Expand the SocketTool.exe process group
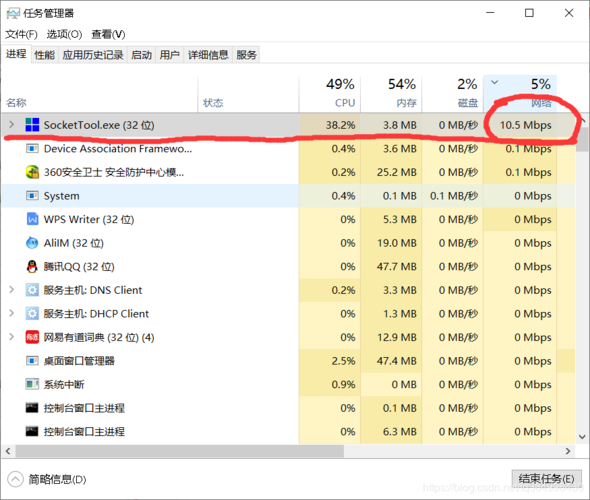 pyautogui.click(x=12, y=125)
